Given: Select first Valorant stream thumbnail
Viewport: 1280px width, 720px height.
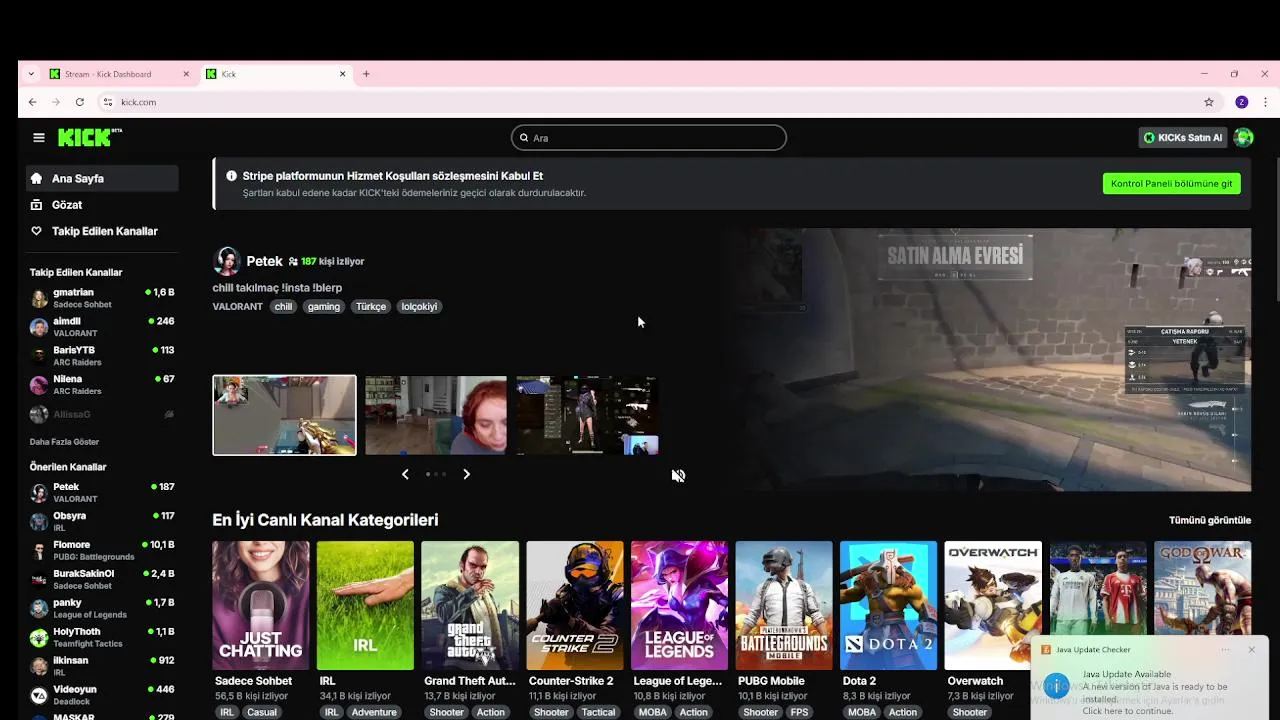Looking at the screenshot, I should (x=284, y=415).
